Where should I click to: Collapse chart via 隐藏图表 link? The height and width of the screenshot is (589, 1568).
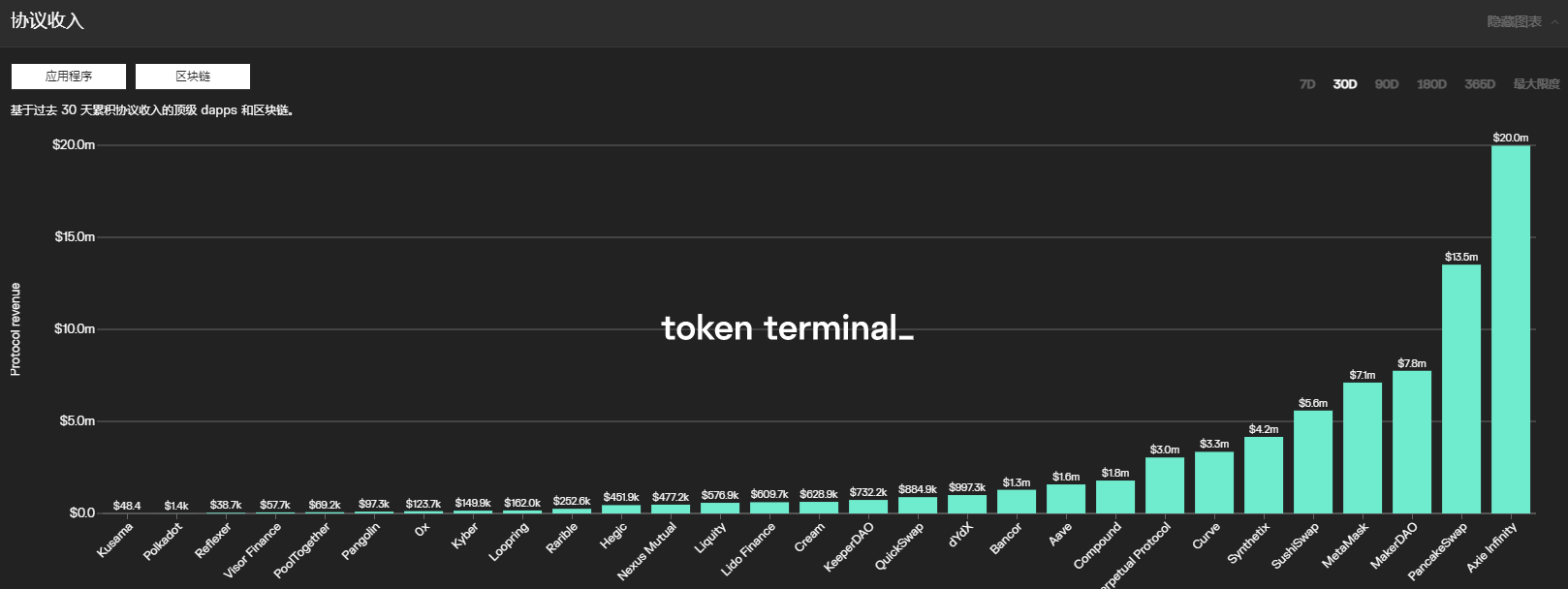[1514, 21]
